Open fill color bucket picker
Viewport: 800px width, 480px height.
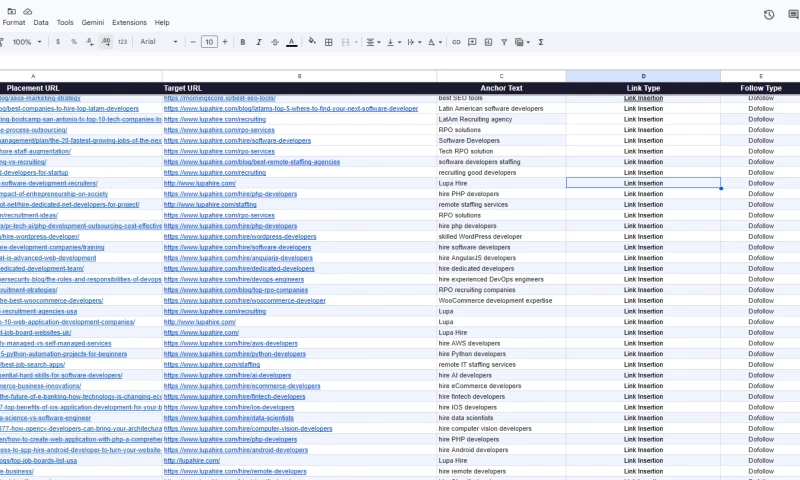point(312,41)
